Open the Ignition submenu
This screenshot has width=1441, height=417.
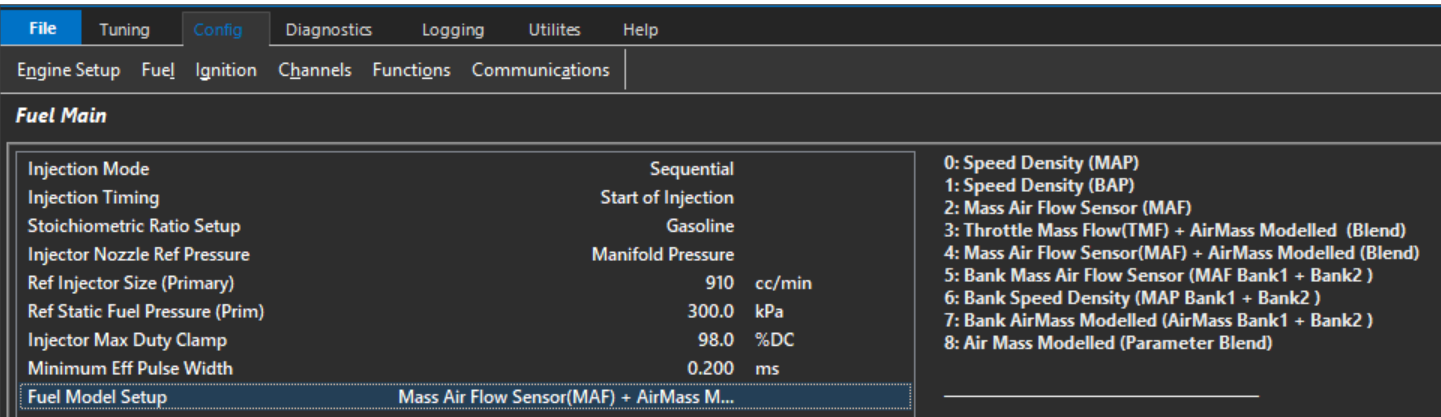click(226, 70)
